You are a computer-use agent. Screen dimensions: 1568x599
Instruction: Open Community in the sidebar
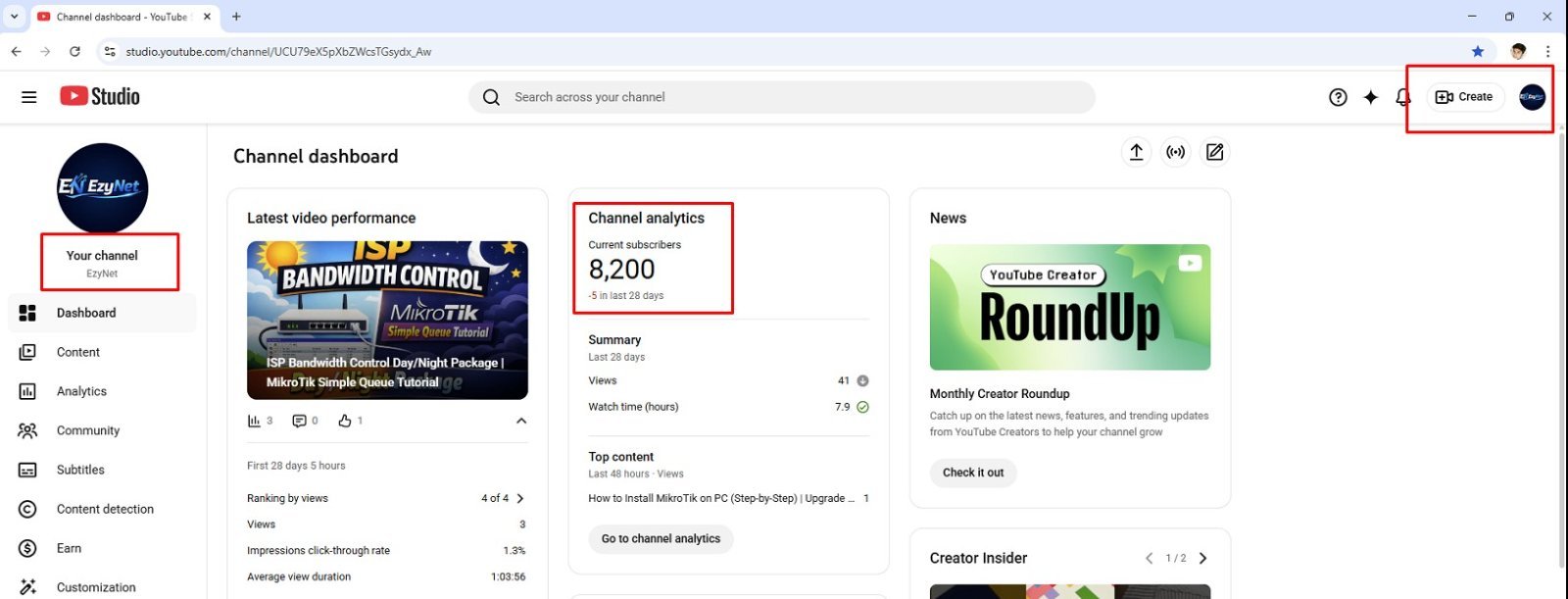102,430
